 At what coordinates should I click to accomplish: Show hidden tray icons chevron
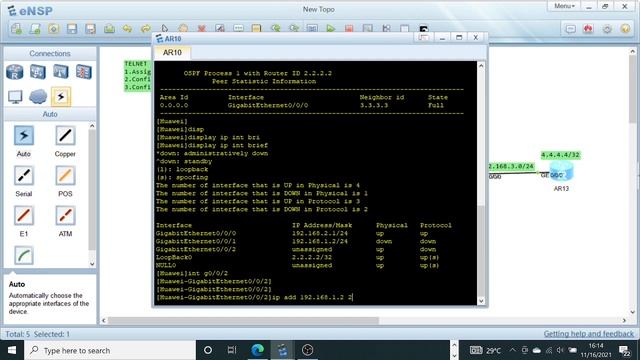tap(513, 350)
